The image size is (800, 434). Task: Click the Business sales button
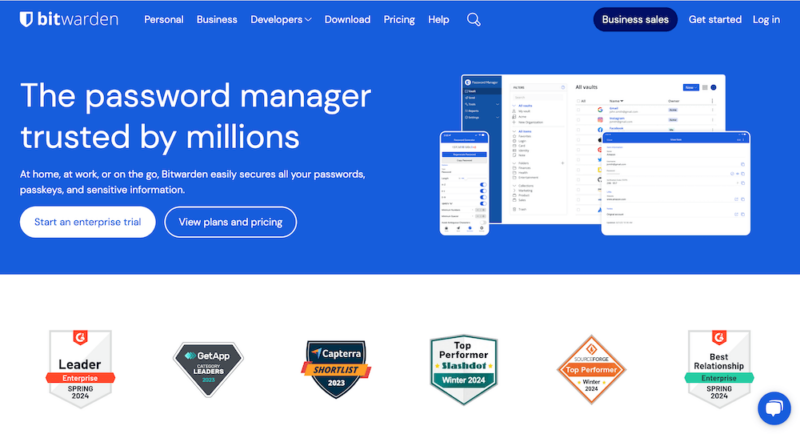(x=635, y=19)
